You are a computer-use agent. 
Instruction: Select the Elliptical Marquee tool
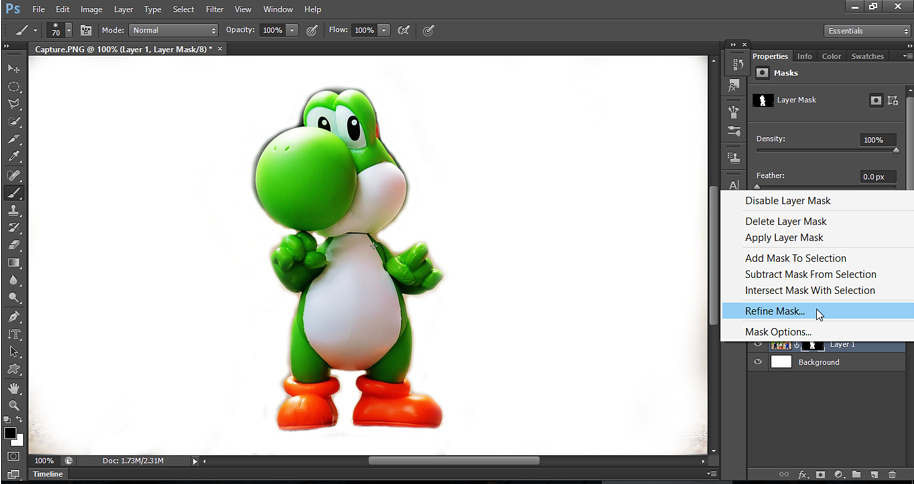point(13,87)
